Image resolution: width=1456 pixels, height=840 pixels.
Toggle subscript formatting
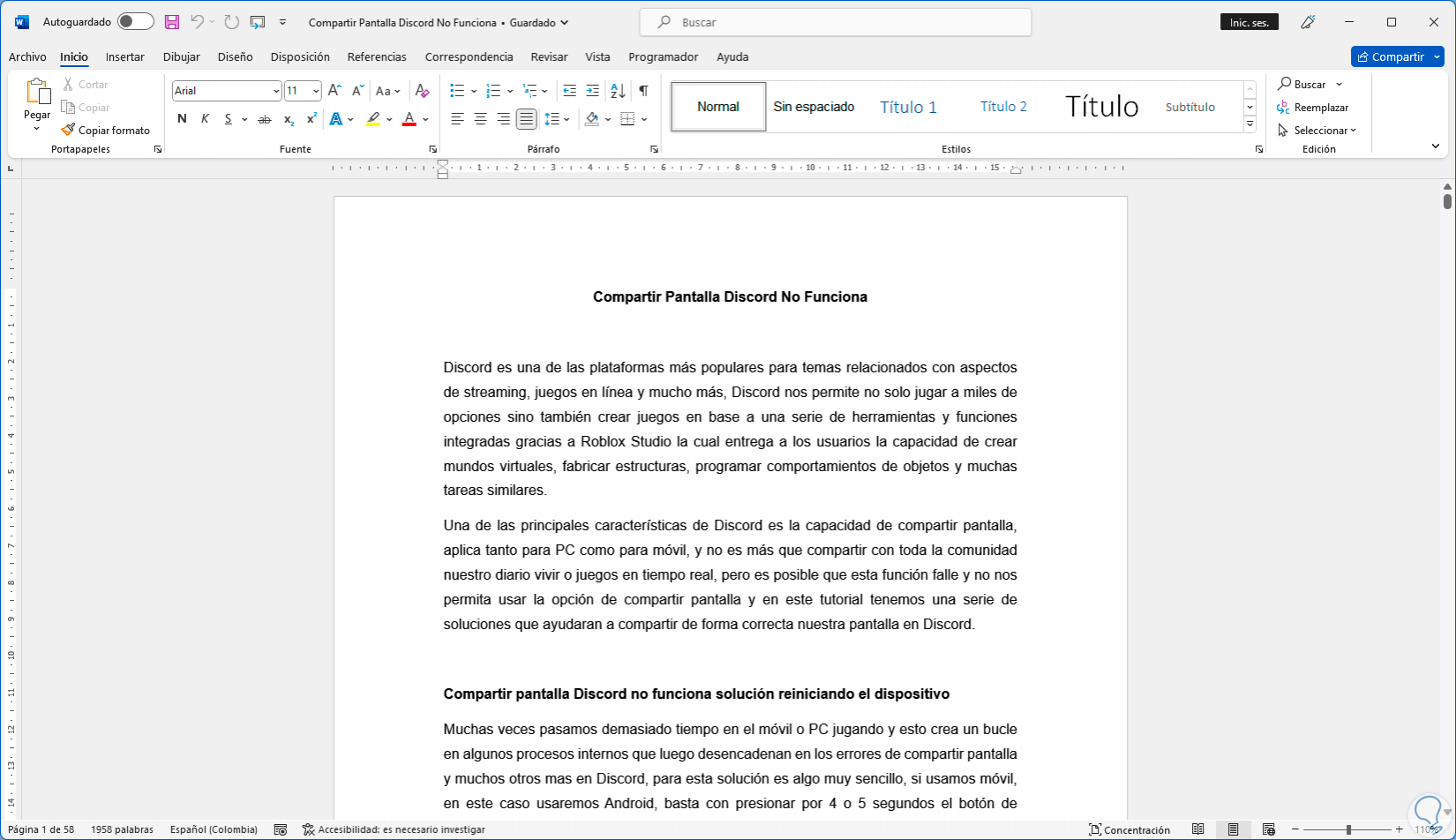click(x=289, y=119)
